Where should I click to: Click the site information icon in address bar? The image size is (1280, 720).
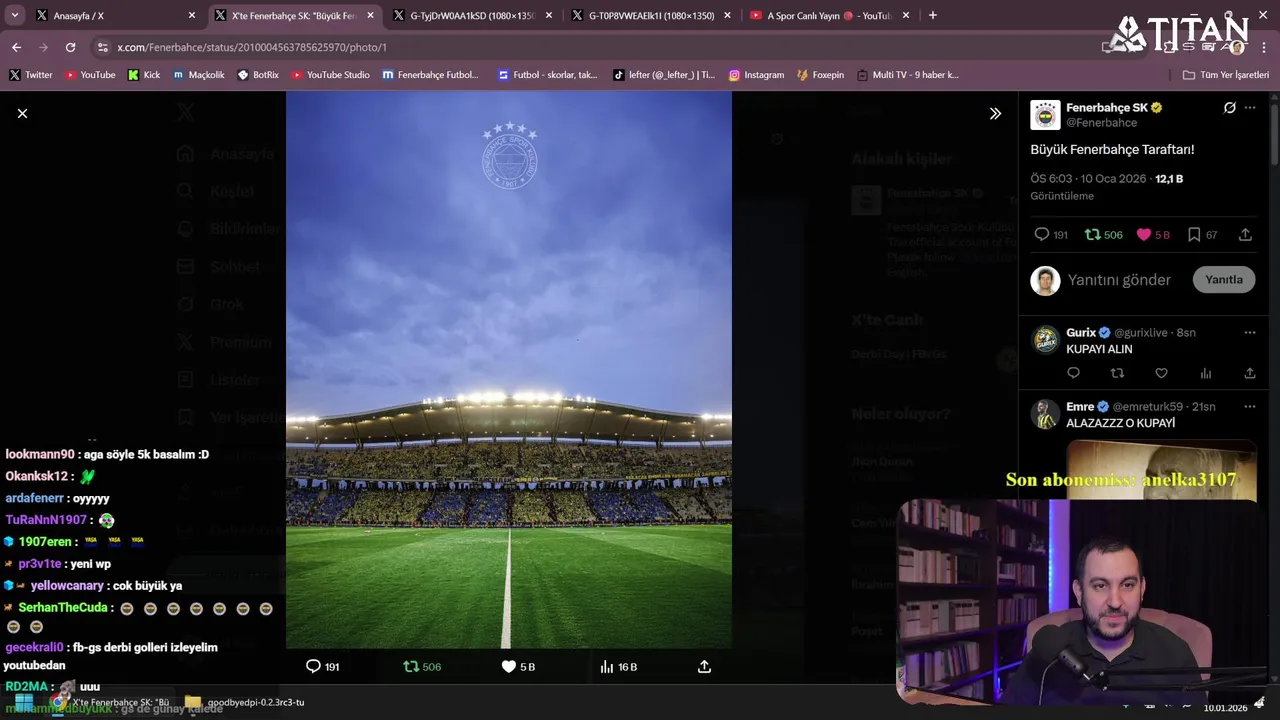[102, 47]
